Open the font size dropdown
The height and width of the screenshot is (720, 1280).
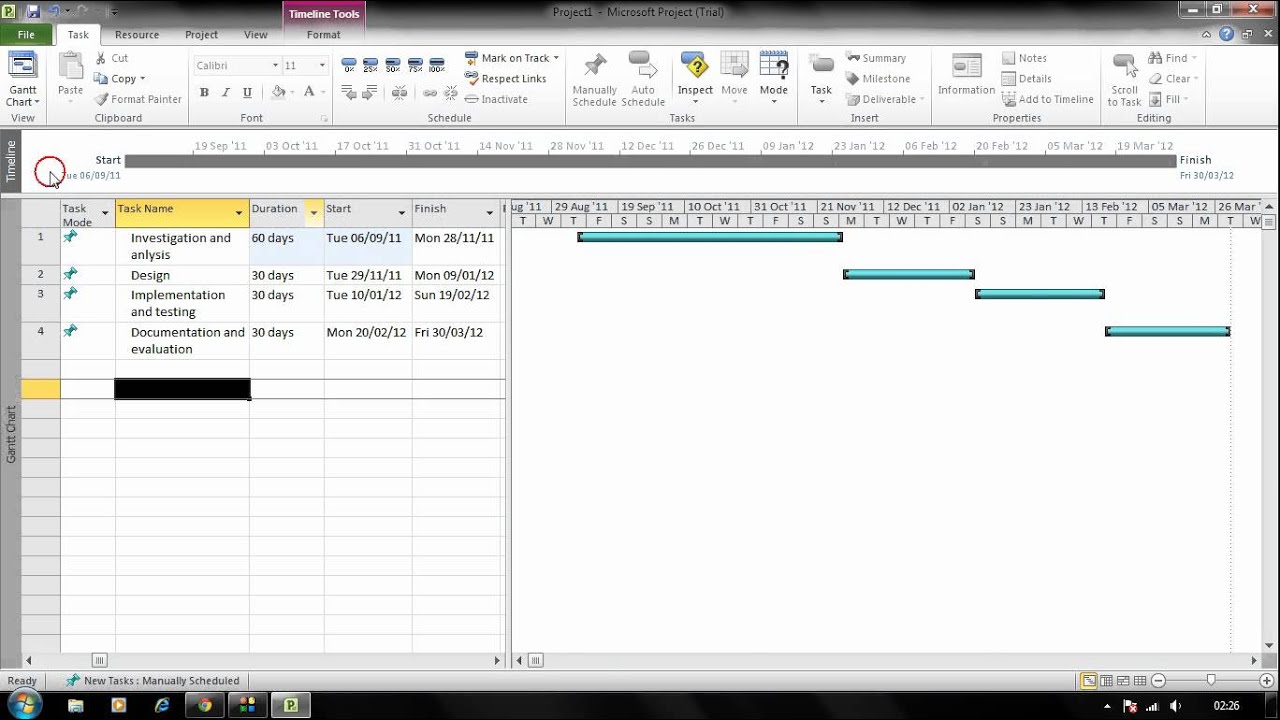(x=321, y=65)
